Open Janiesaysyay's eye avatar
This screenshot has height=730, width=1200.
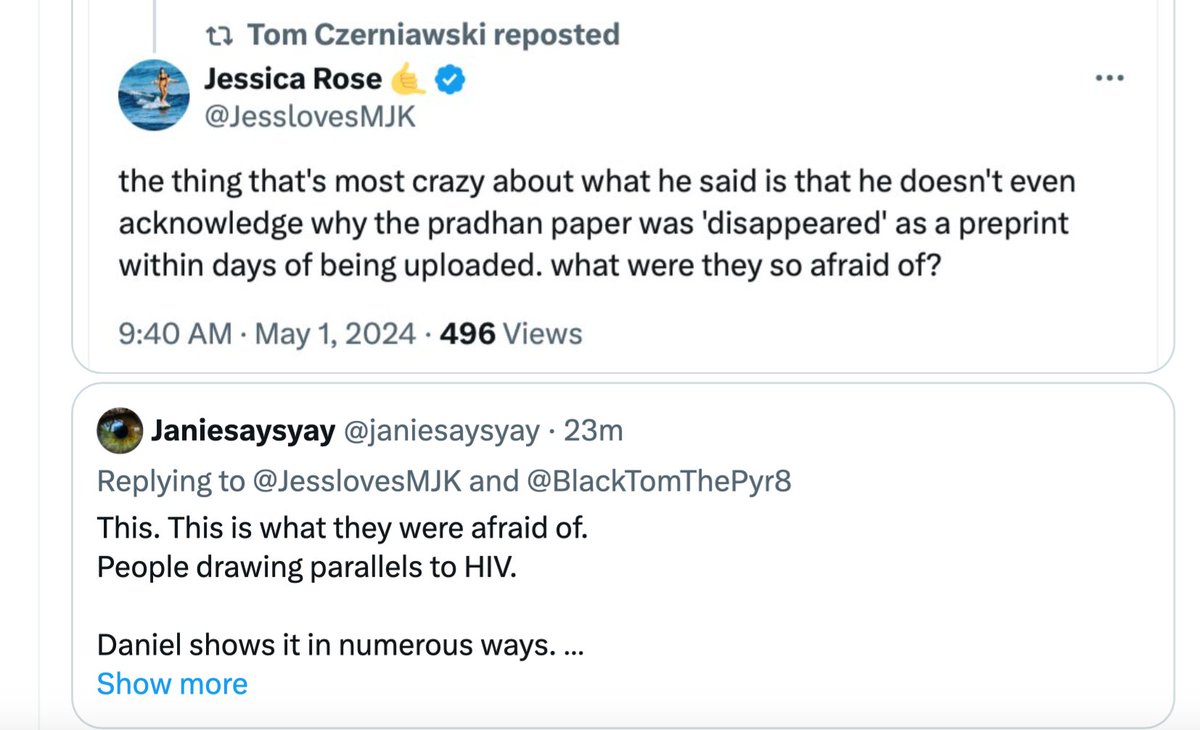pos(119,431)
